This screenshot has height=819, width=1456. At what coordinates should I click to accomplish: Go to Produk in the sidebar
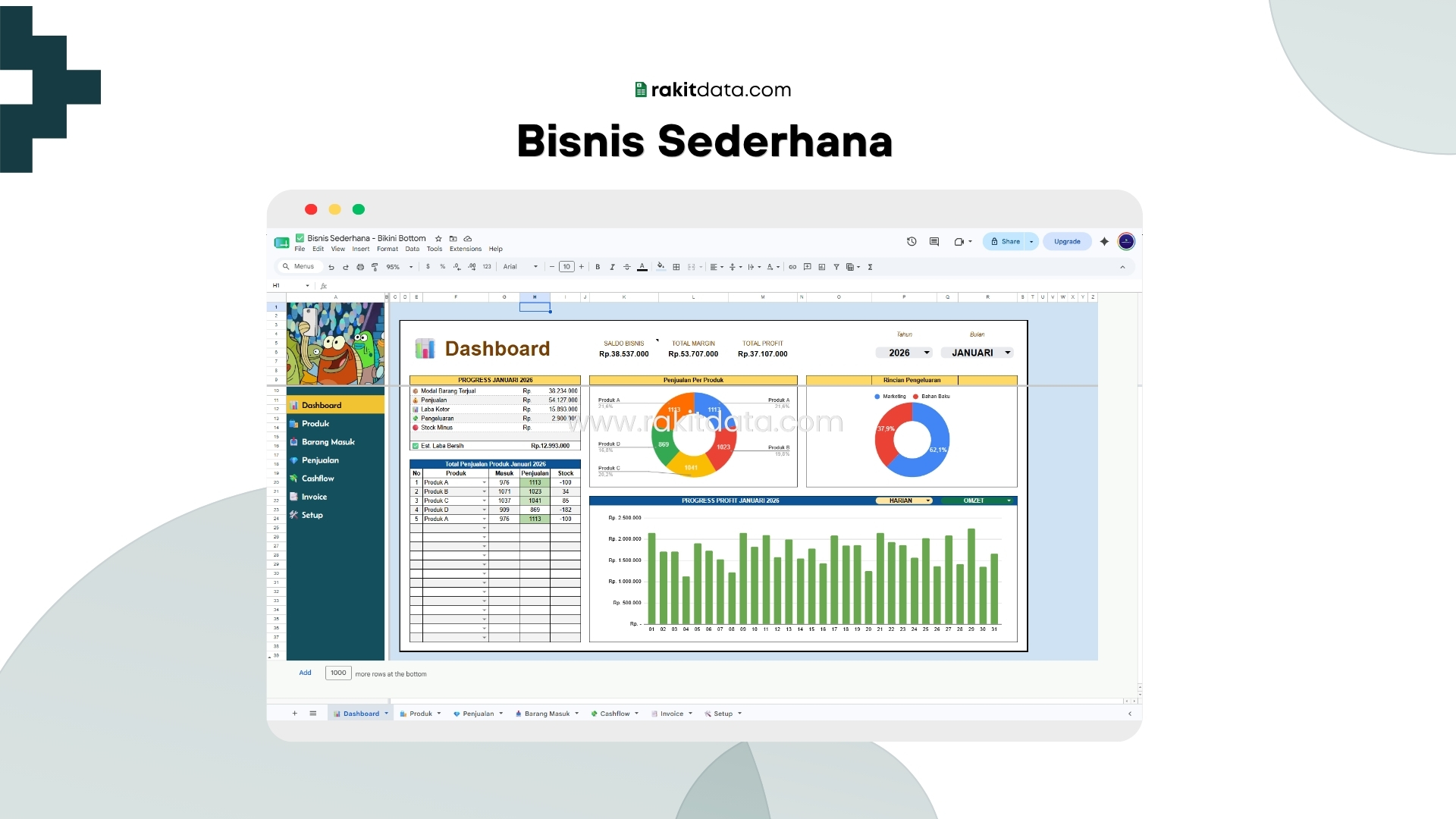[315, 424]
